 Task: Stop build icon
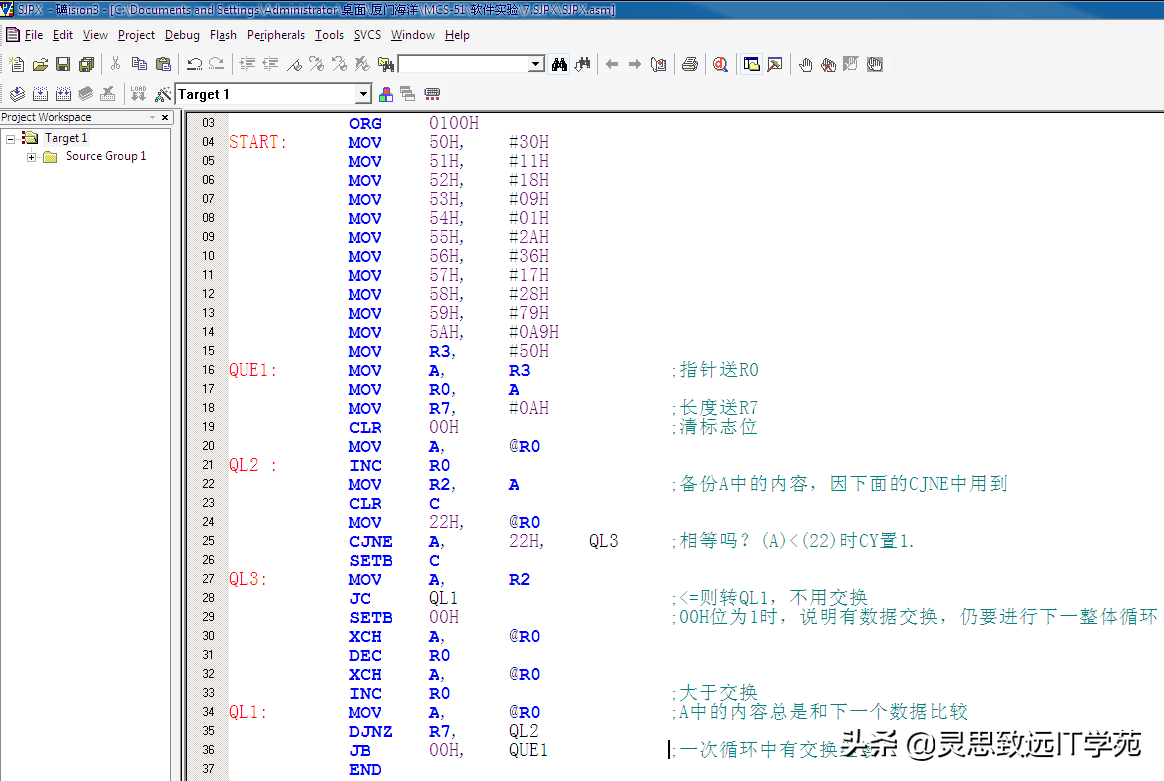pos(108,94)
